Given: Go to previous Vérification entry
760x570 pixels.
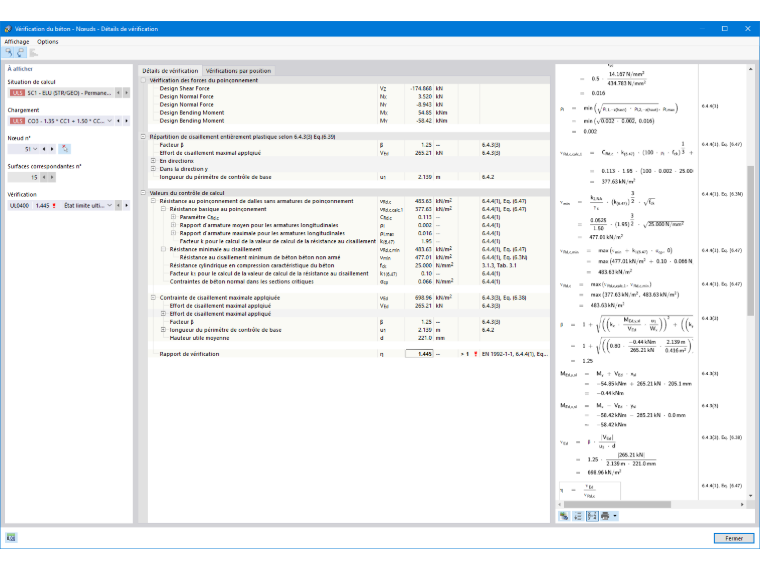Looking at the screenshot, I should [x=118, y=206].
